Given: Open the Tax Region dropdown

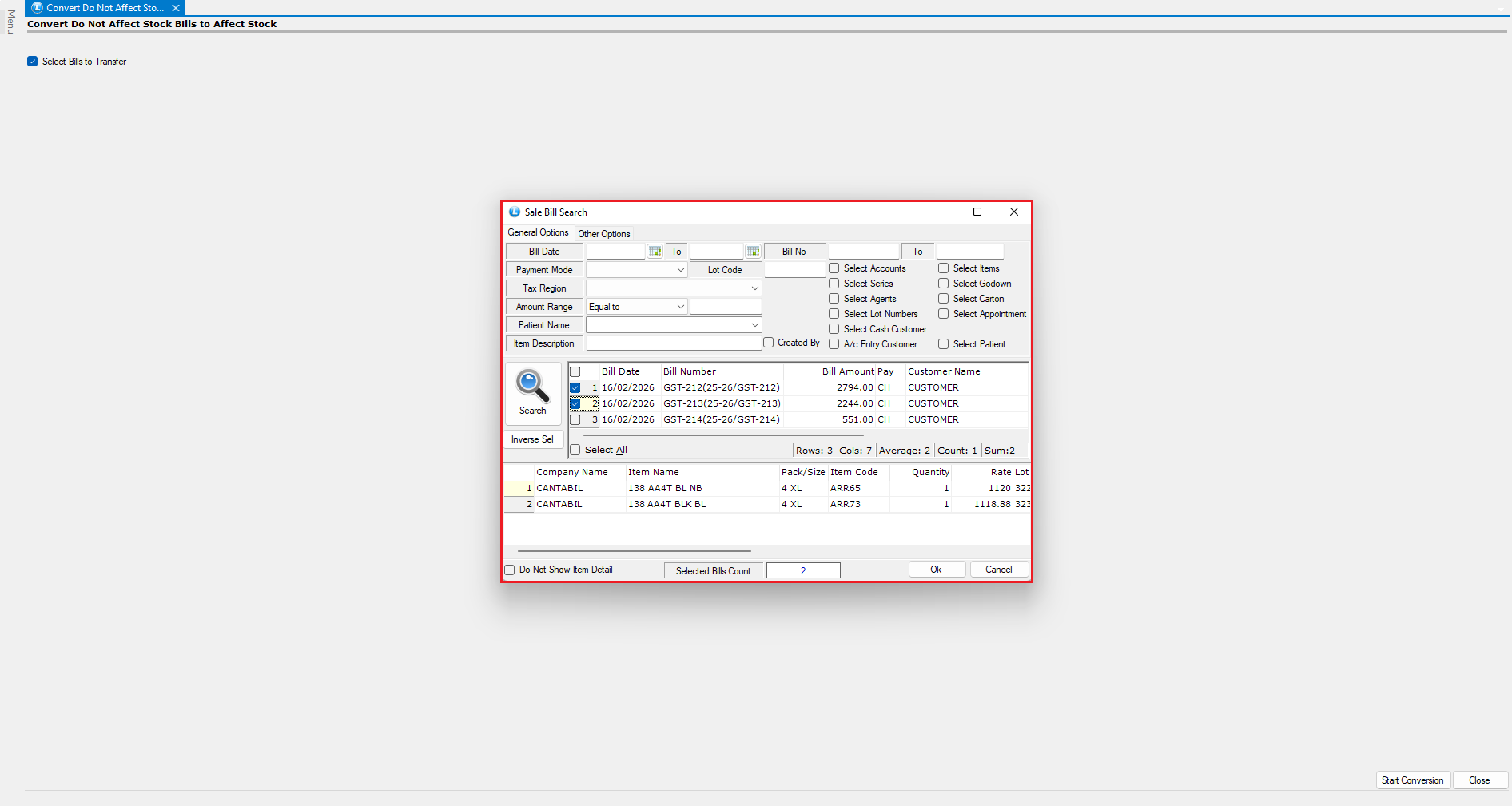Looking at the screenshot, I should pyautogui.click(x=754, y=288).
